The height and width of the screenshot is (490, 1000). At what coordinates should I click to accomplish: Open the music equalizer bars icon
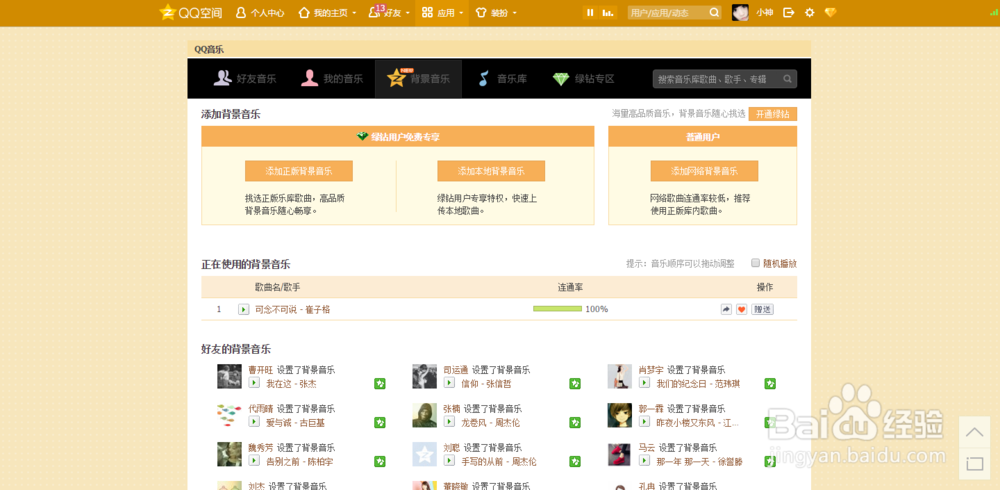608,13
